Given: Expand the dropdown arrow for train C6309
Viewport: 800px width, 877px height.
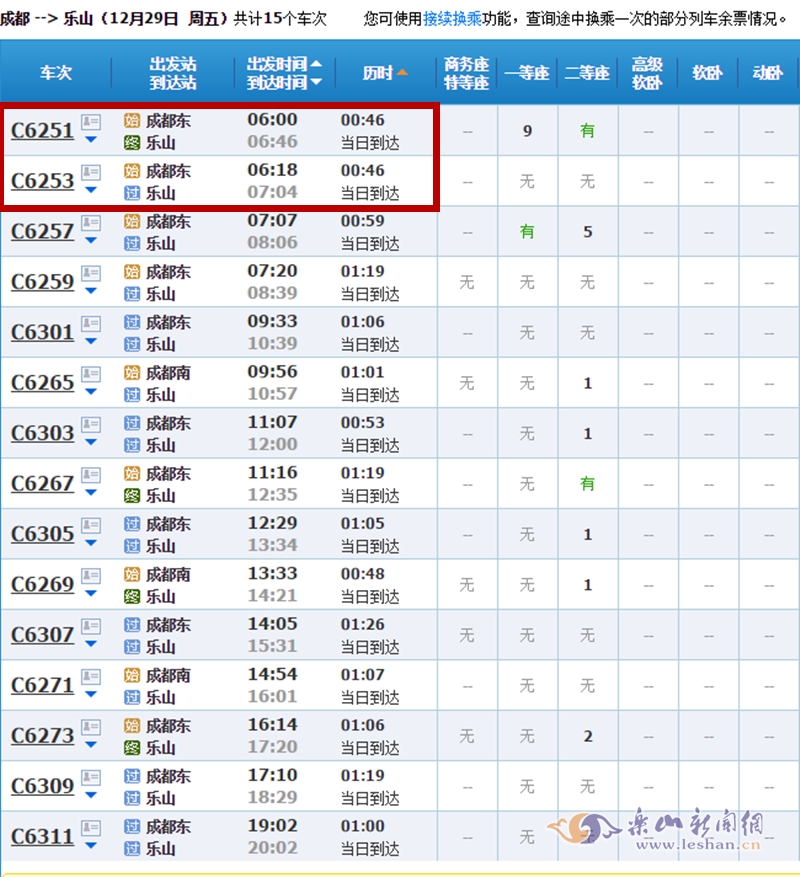Looking at the screenshot, I should (x=91, y=794).
